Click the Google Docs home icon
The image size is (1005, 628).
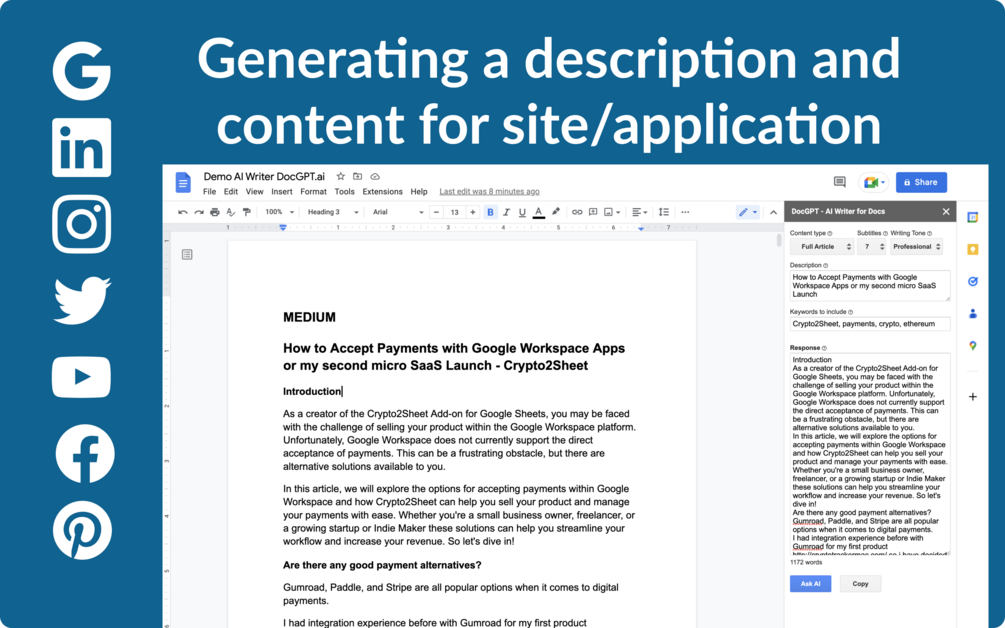coord(183,183)
